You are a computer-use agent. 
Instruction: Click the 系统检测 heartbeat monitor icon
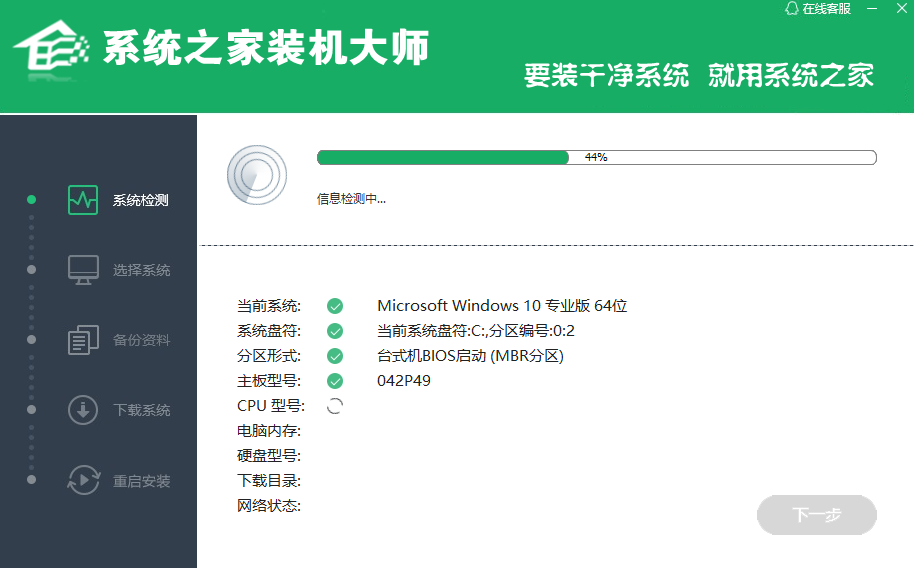[x=83, y=200]
